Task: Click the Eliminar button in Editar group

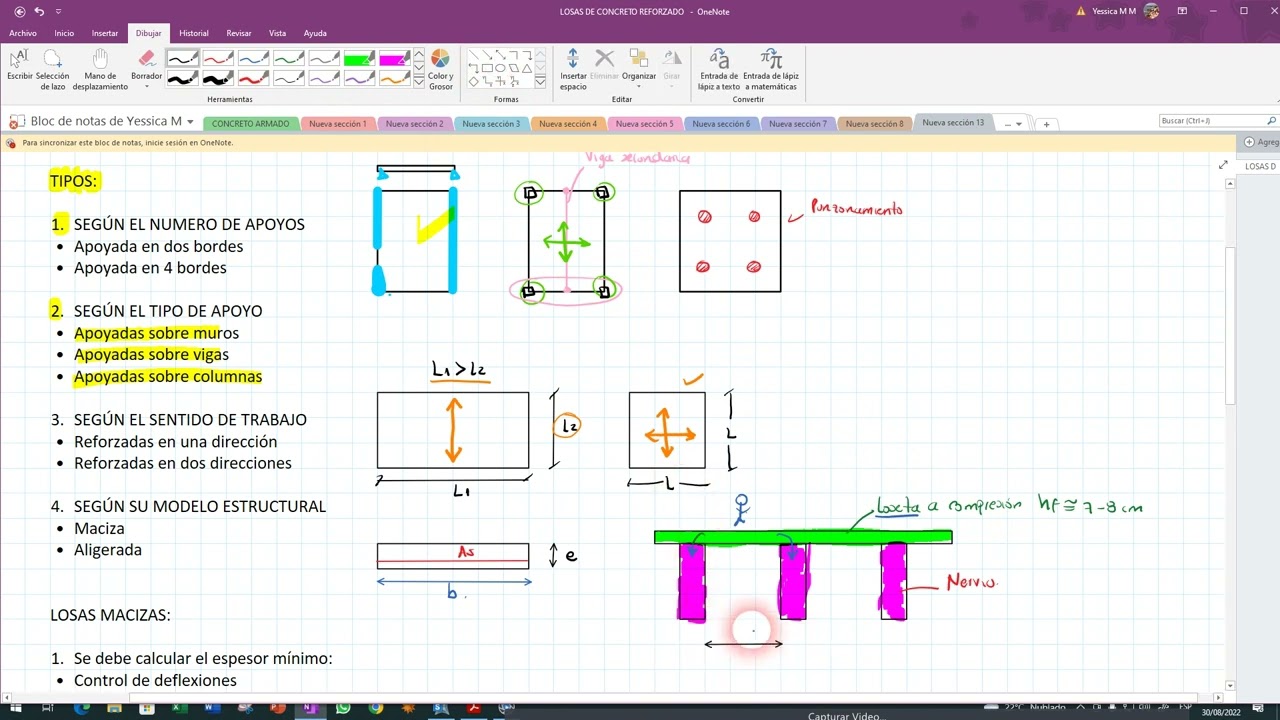Action: [604, 64]
